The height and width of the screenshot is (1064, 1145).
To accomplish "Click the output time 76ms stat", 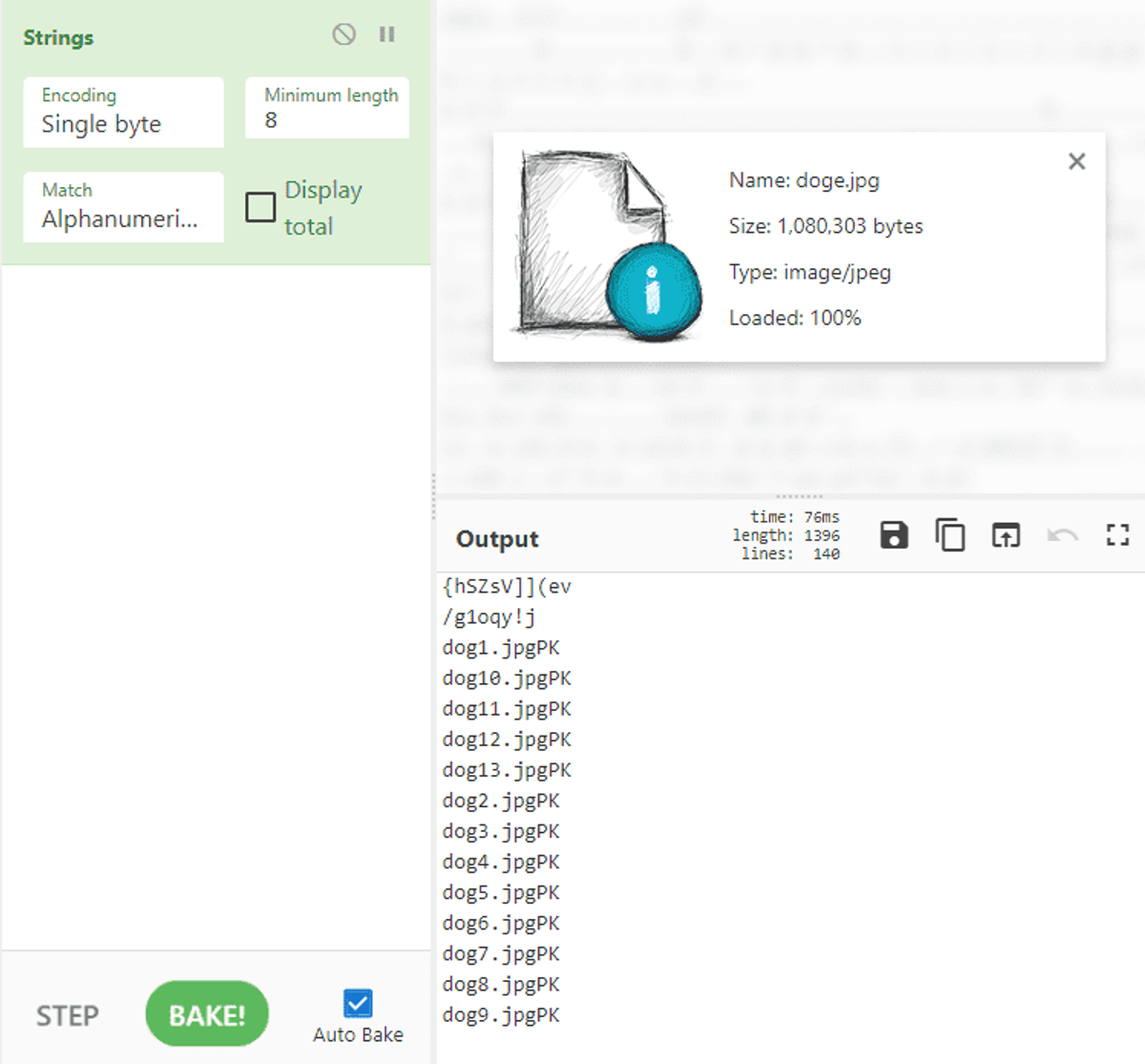I will 795,517.
